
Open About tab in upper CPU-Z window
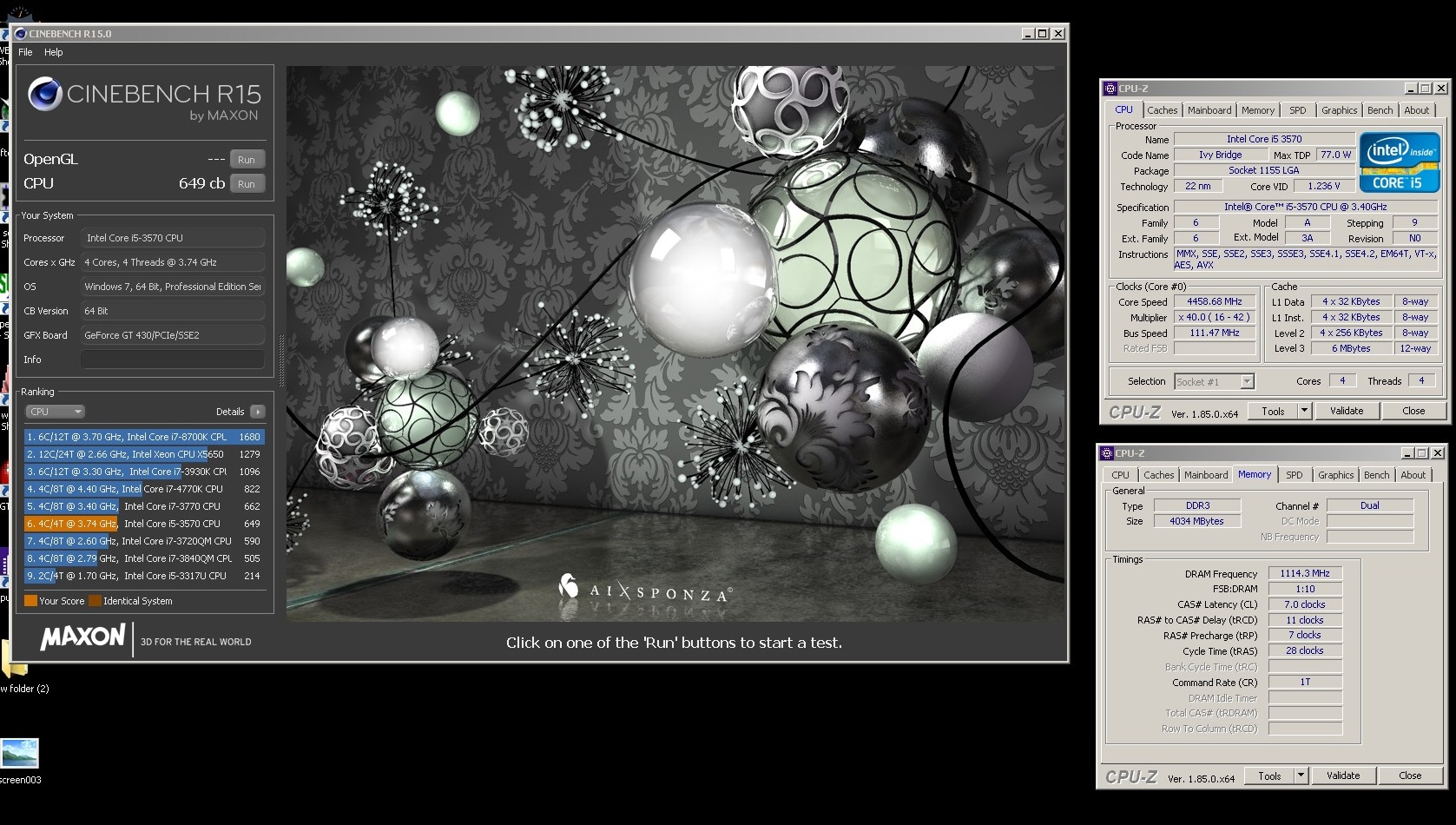(x=1416, y=110)
